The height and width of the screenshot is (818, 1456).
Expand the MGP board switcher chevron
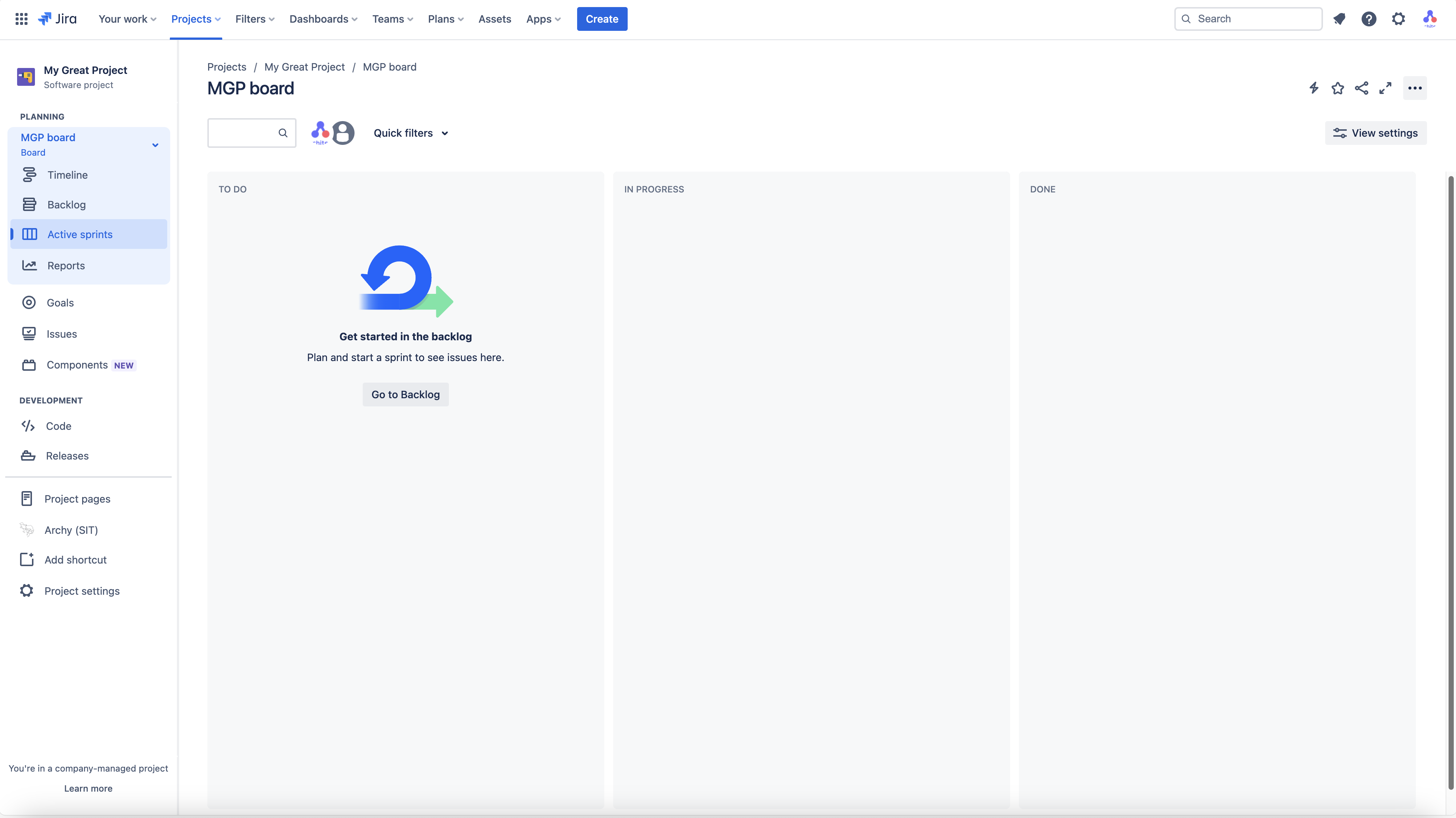point(155,145)
